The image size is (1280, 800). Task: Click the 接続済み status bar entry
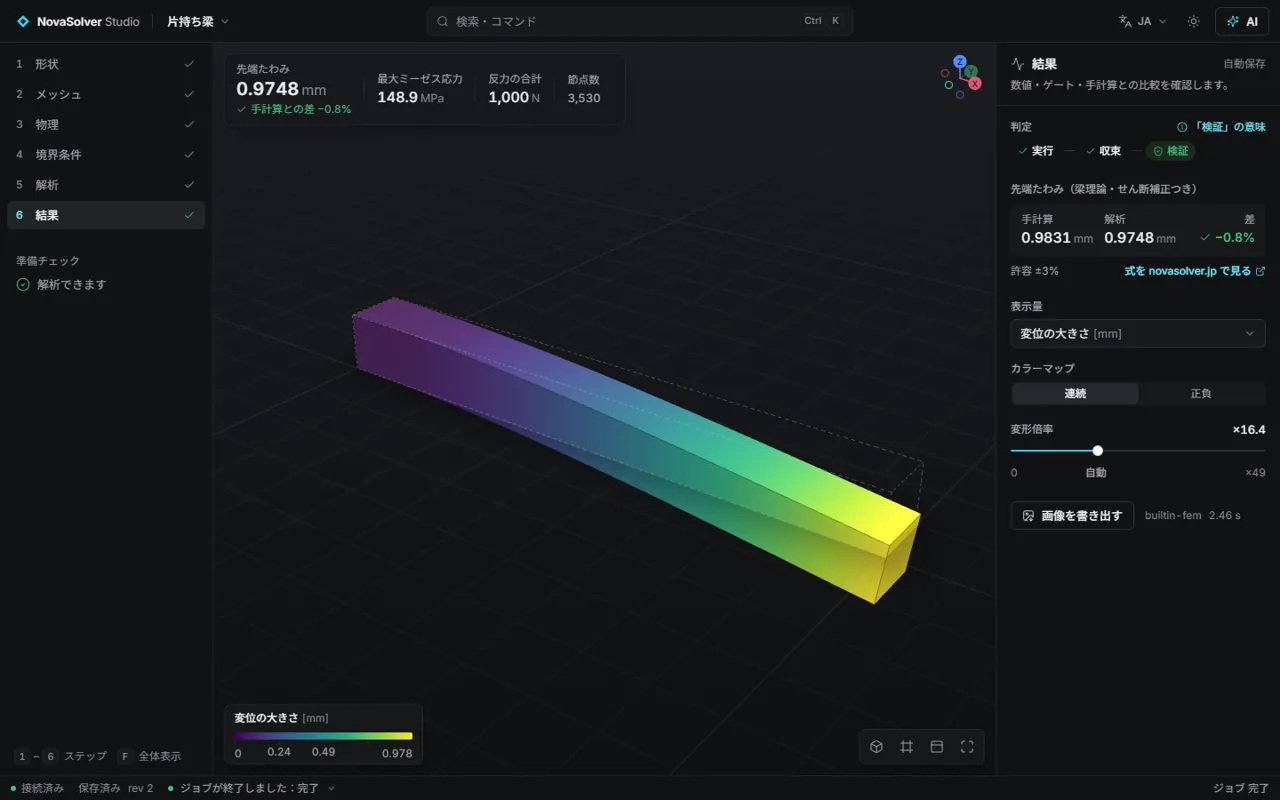37,788
